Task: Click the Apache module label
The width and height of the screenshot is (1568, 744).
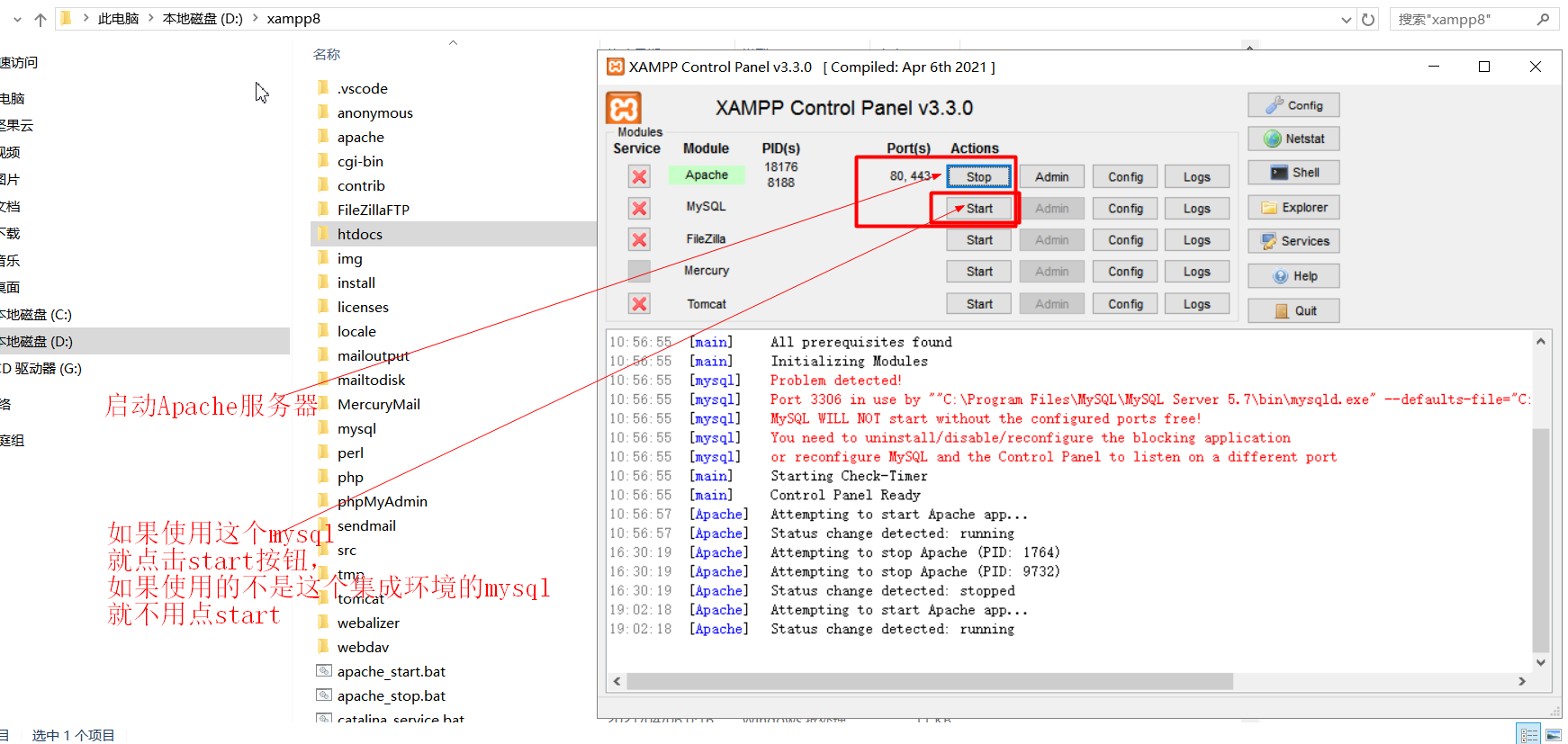Action: 707,175
